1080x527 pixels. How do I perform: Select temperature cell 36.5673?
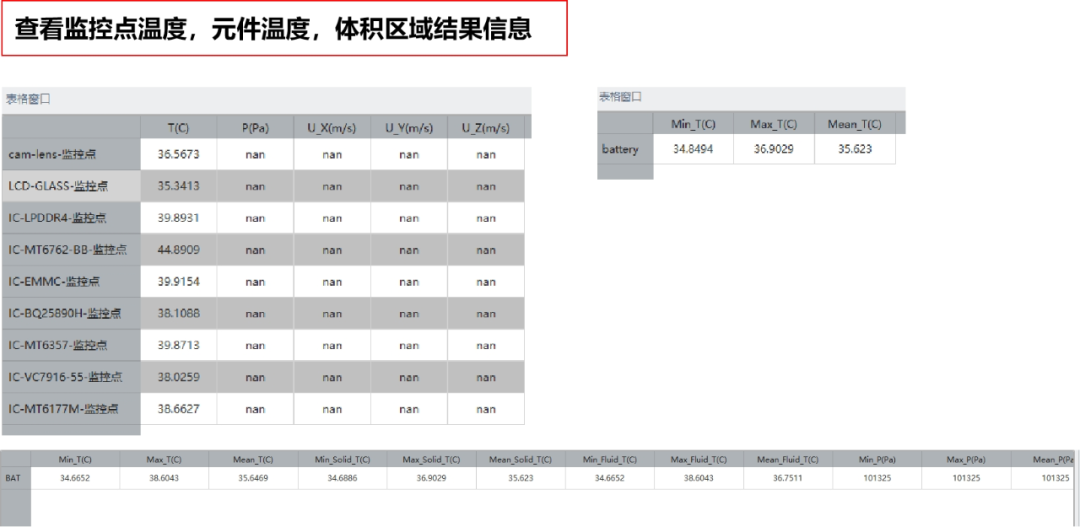tap(178, 154)
